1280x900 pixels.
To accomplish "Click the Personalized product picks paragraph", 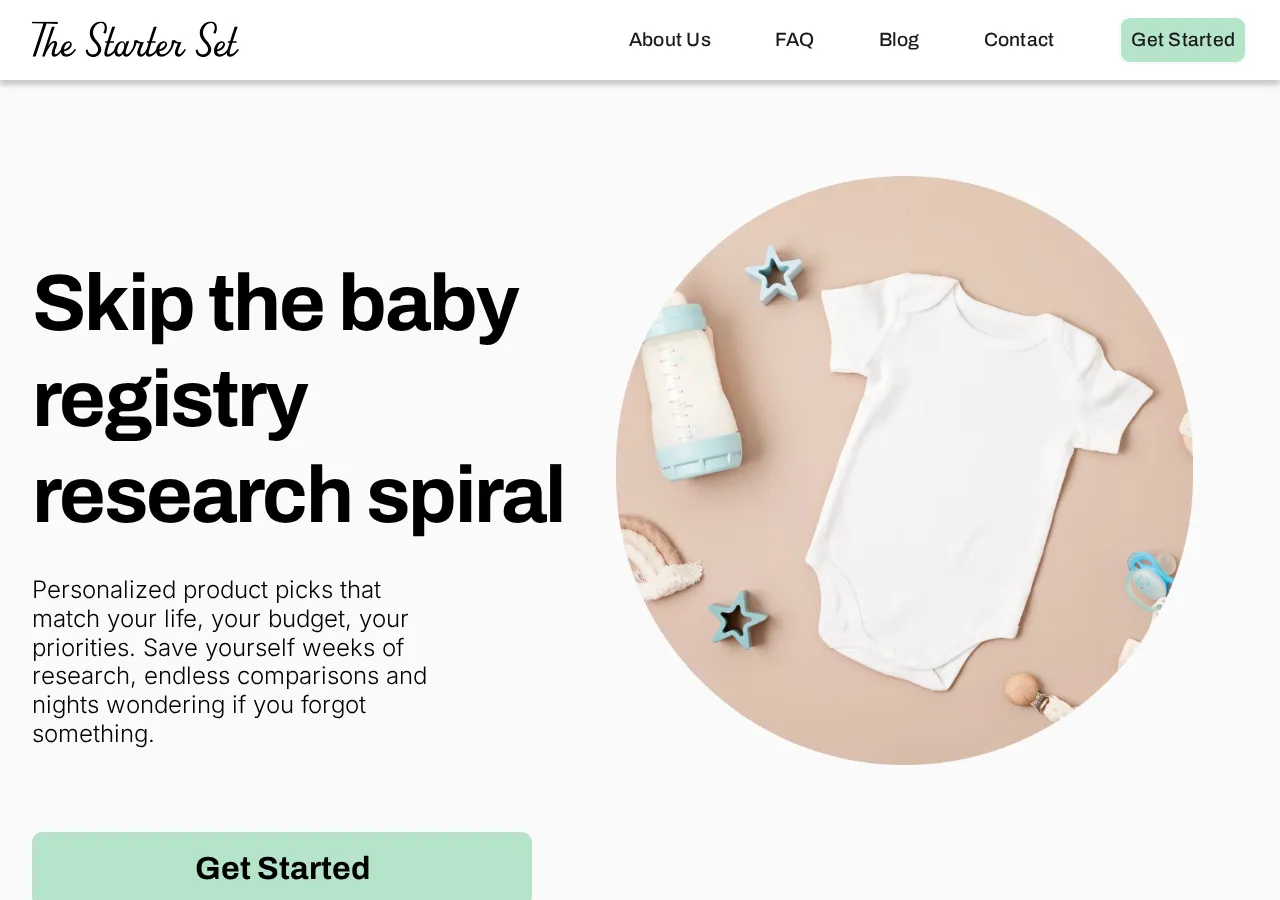I will tap(230, 661).
